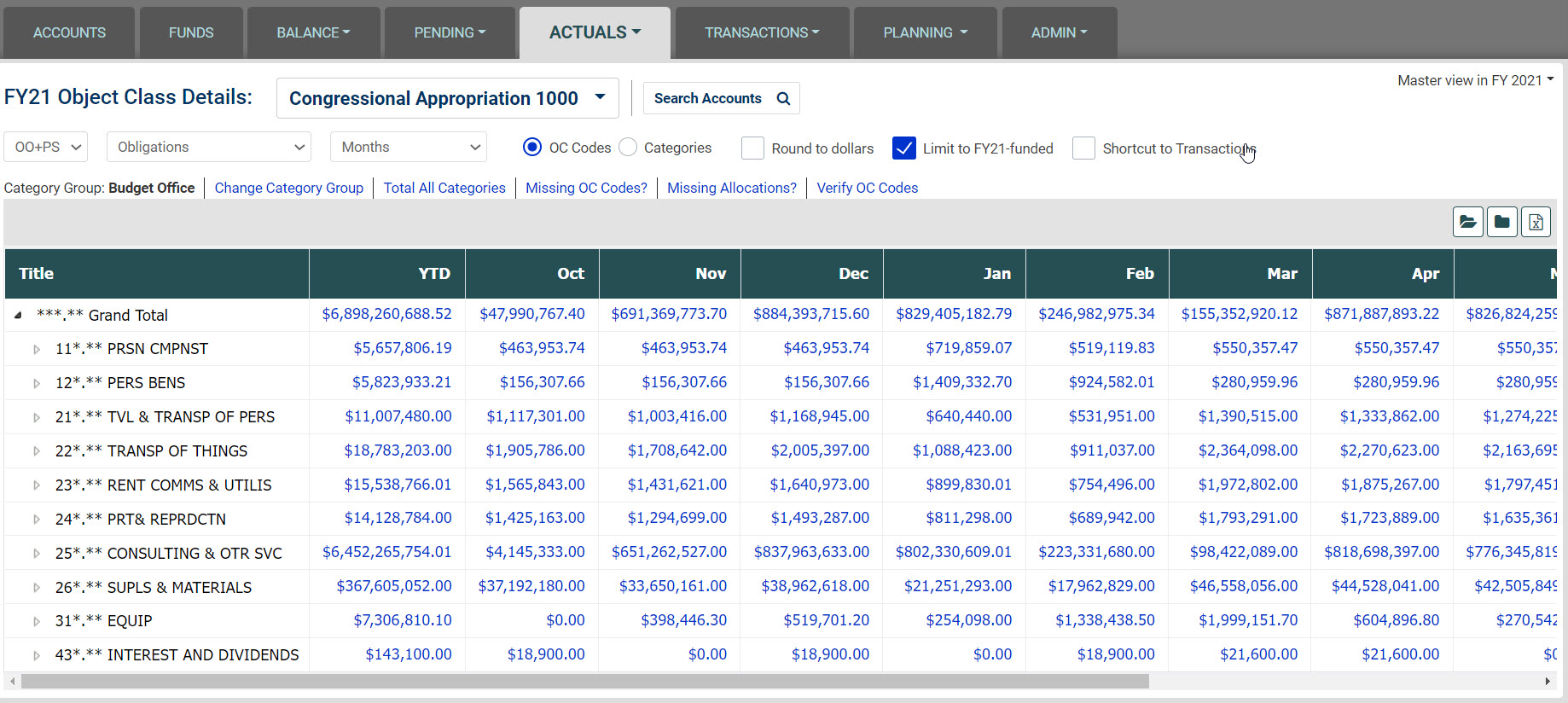Click the Mar column header
The width and height of the screenshot is (1568, 703).
[x=1240, y=274]
